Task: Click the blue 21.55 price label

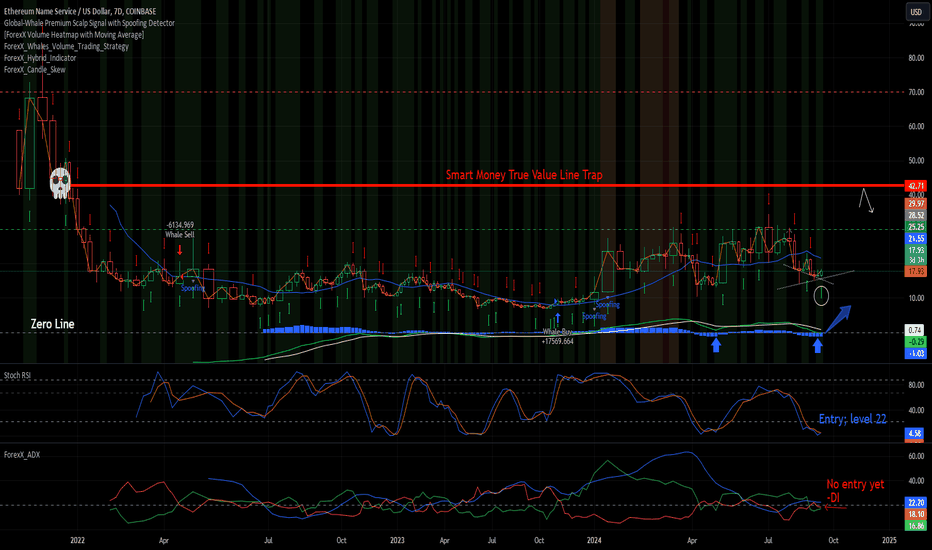Action: click(915, 238)
